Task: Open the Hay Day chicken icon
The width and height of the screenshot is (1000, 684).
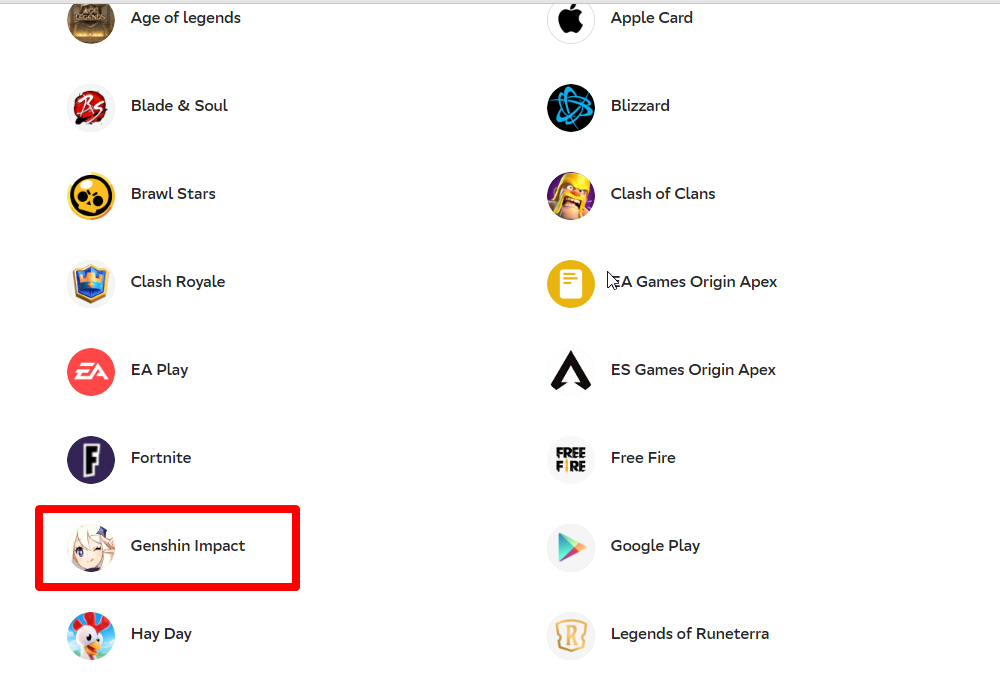Action: (x=91, y=636)
